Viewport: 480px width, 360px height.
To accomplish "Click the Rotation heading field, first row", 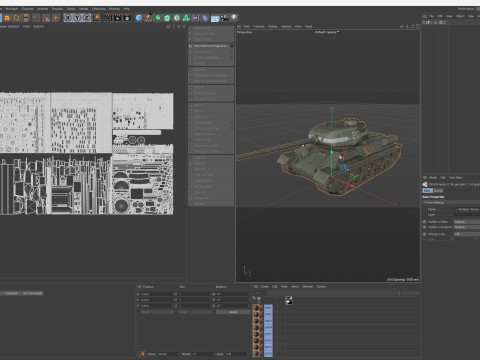I will 232,294.
